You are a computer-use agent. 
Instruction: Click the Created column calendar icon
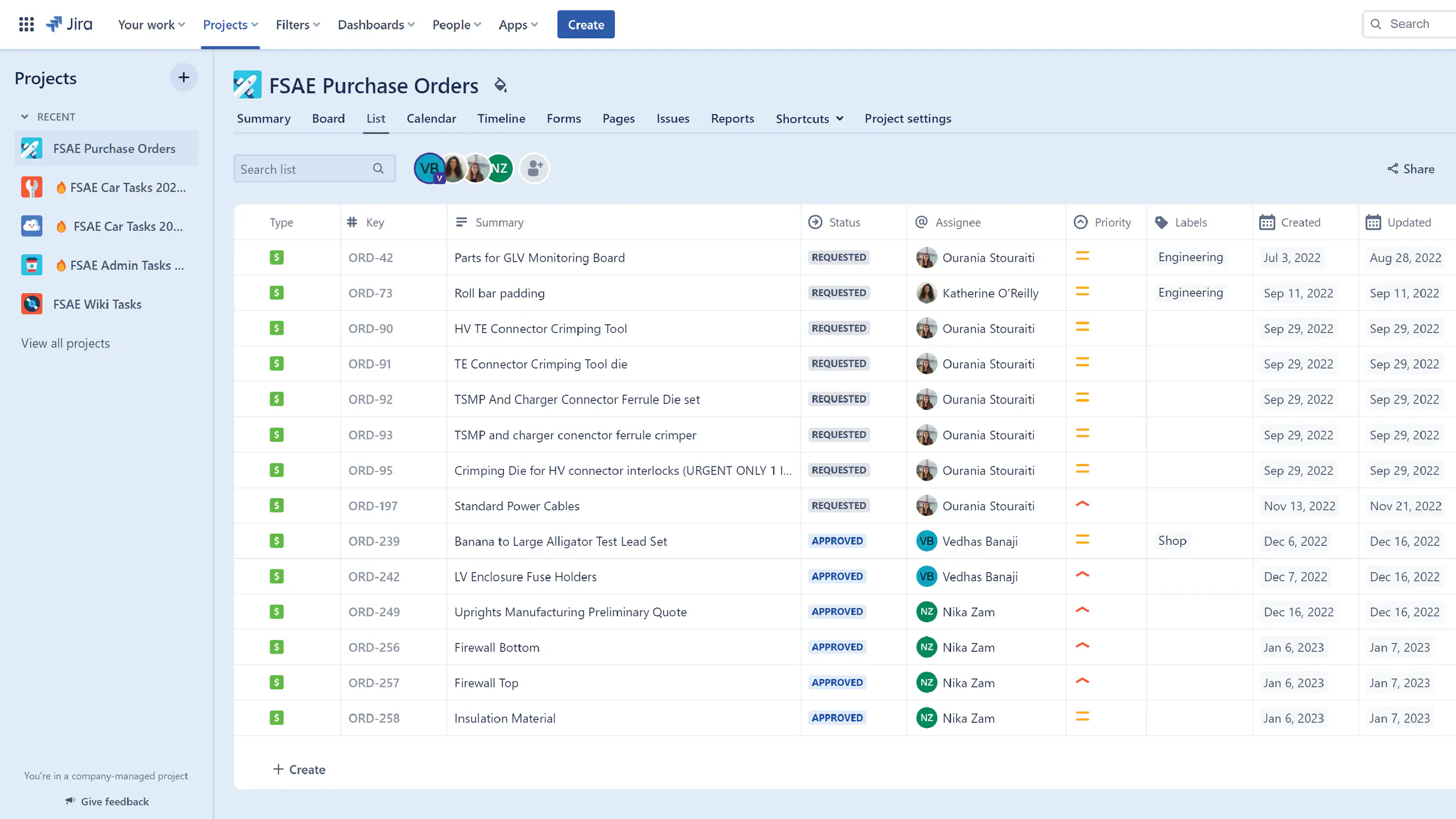point(1267,222)
